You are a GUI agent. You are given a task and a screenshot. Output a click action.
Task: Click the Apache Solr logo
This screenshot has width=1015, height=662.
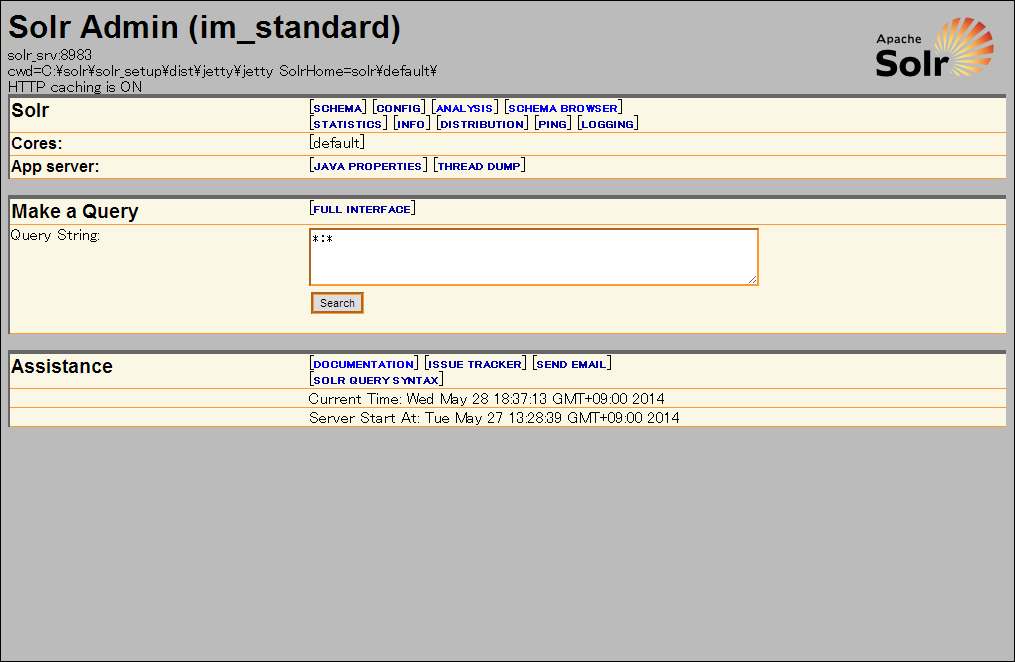[934, 48]
